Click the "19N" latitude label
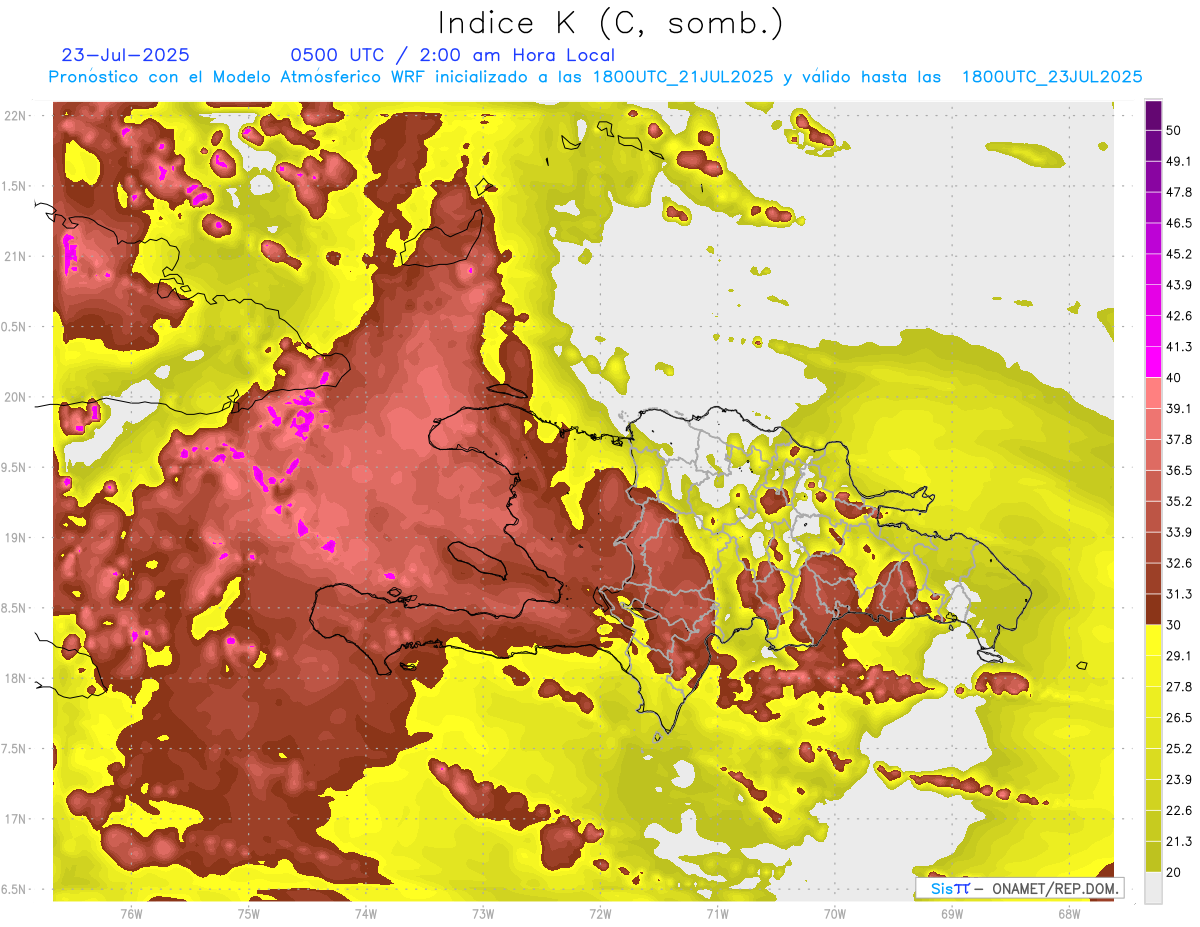The height and width of the screenshot is (927, 1200). pos(17,537)
